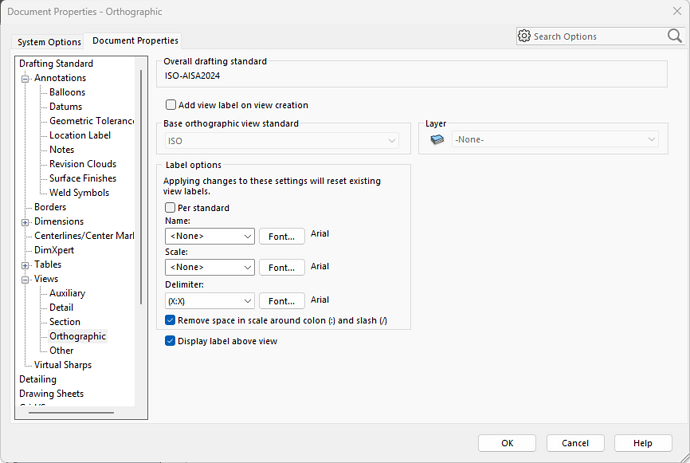690x463 pixels.
Task: Toggle the Per standard checkbox
Action: coord(171,208)
